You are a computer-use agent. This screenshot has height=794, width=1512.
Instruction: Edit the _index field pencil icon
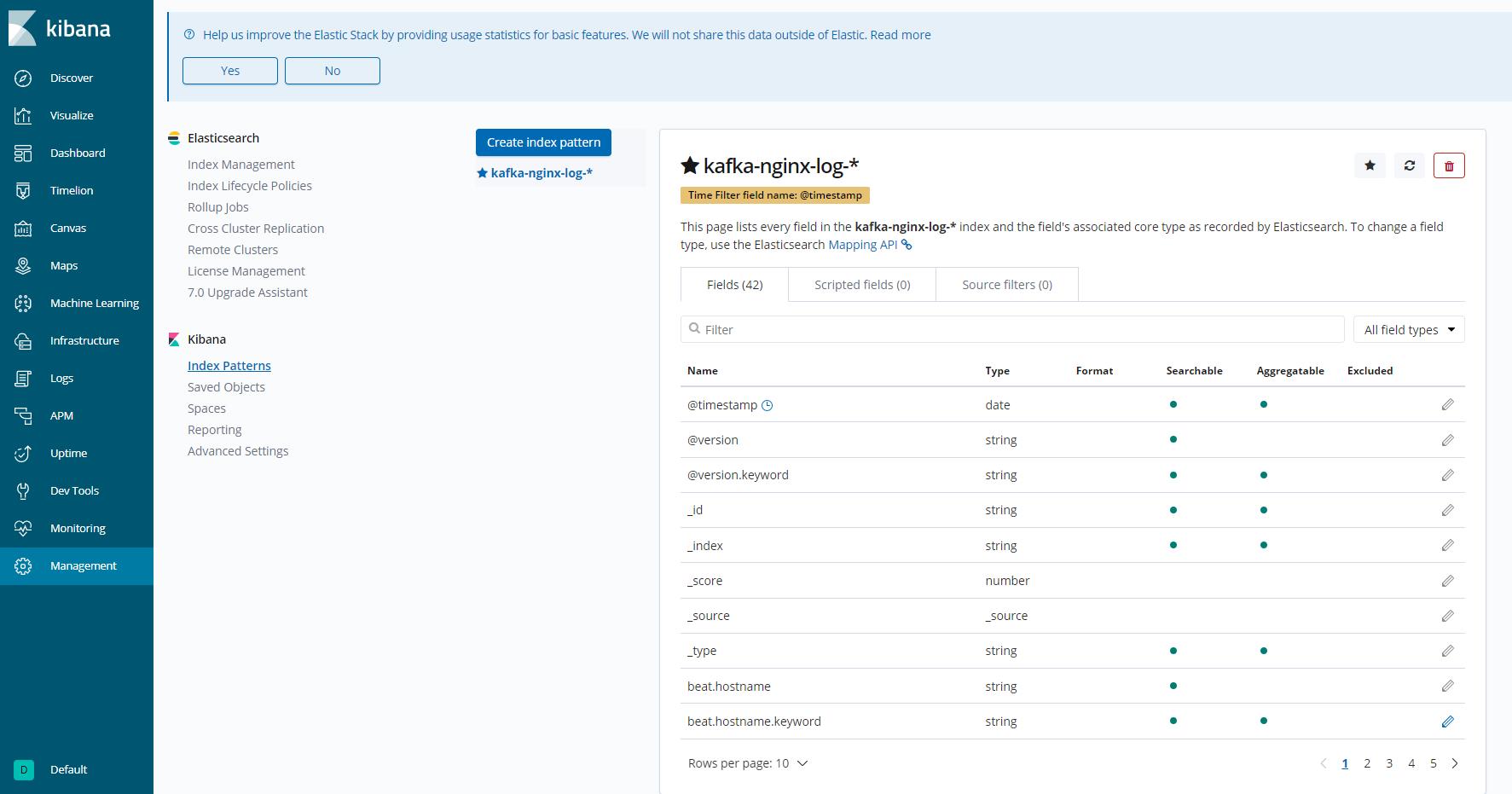[1447, 545]
